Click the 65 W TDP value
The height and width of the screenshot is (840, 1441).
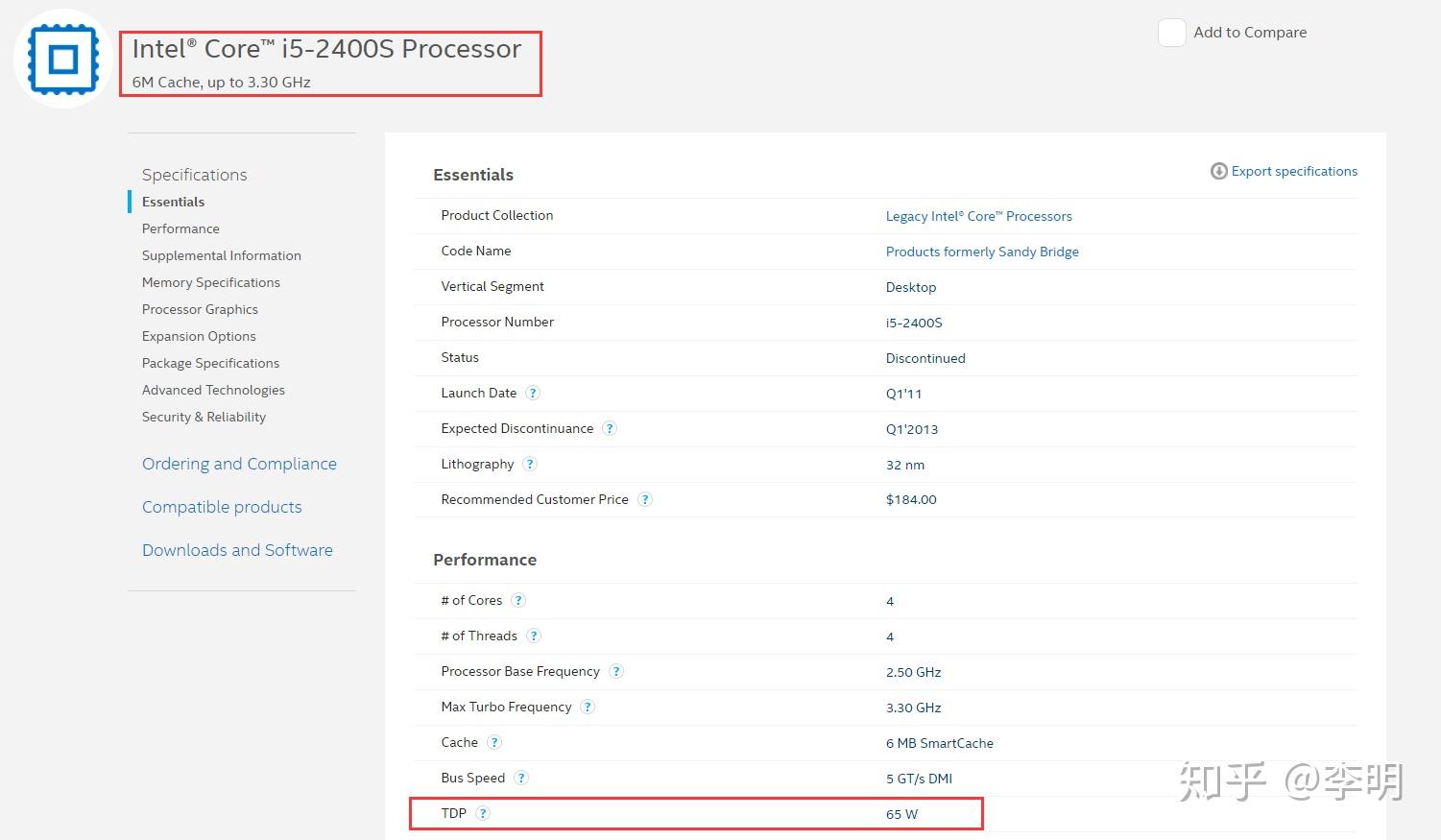(x=901, y=814)
